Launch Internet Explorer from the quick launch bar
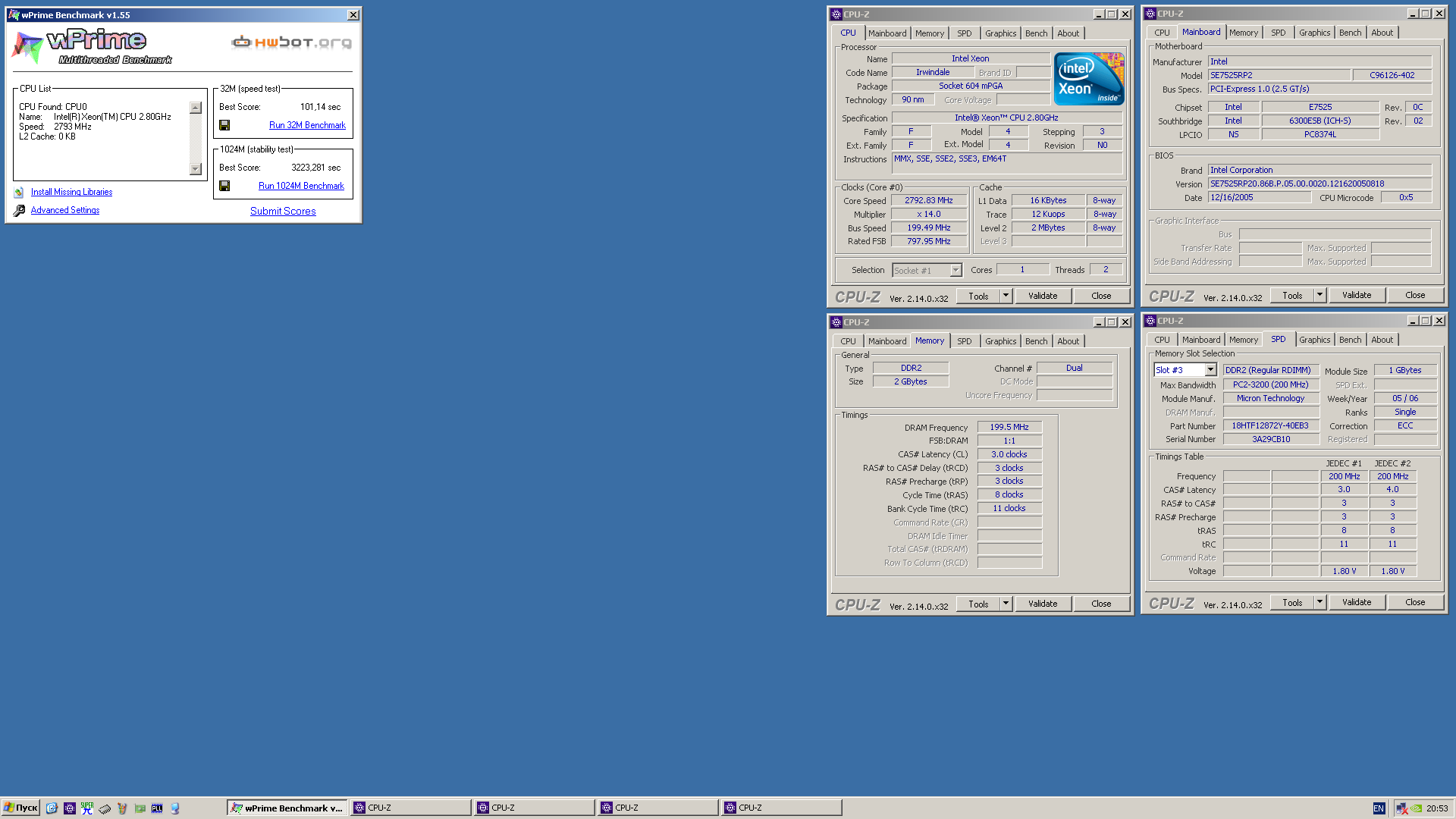 click(x=52, y=808)
